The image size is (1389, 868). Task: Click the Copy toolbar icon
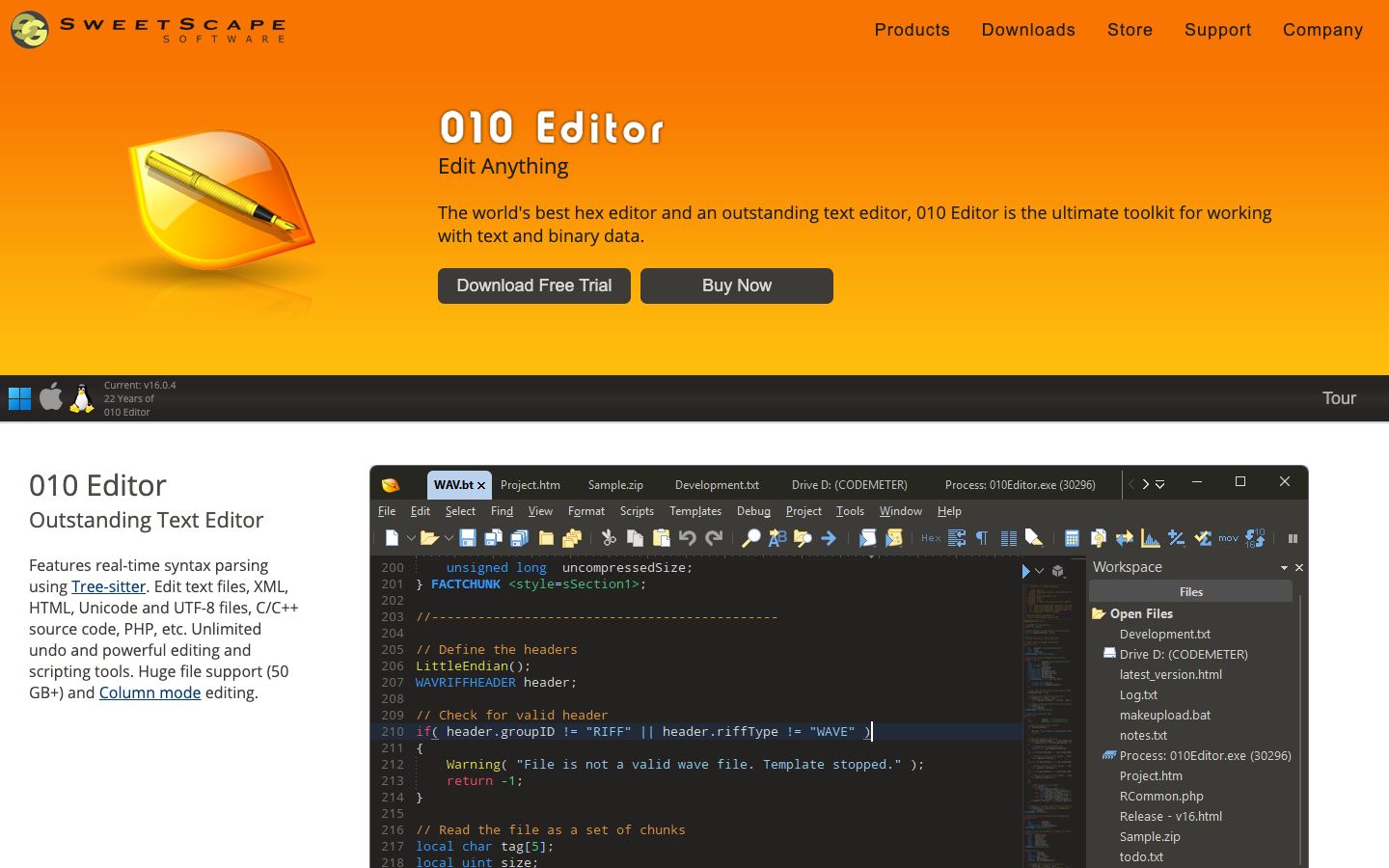coord(635,538)
